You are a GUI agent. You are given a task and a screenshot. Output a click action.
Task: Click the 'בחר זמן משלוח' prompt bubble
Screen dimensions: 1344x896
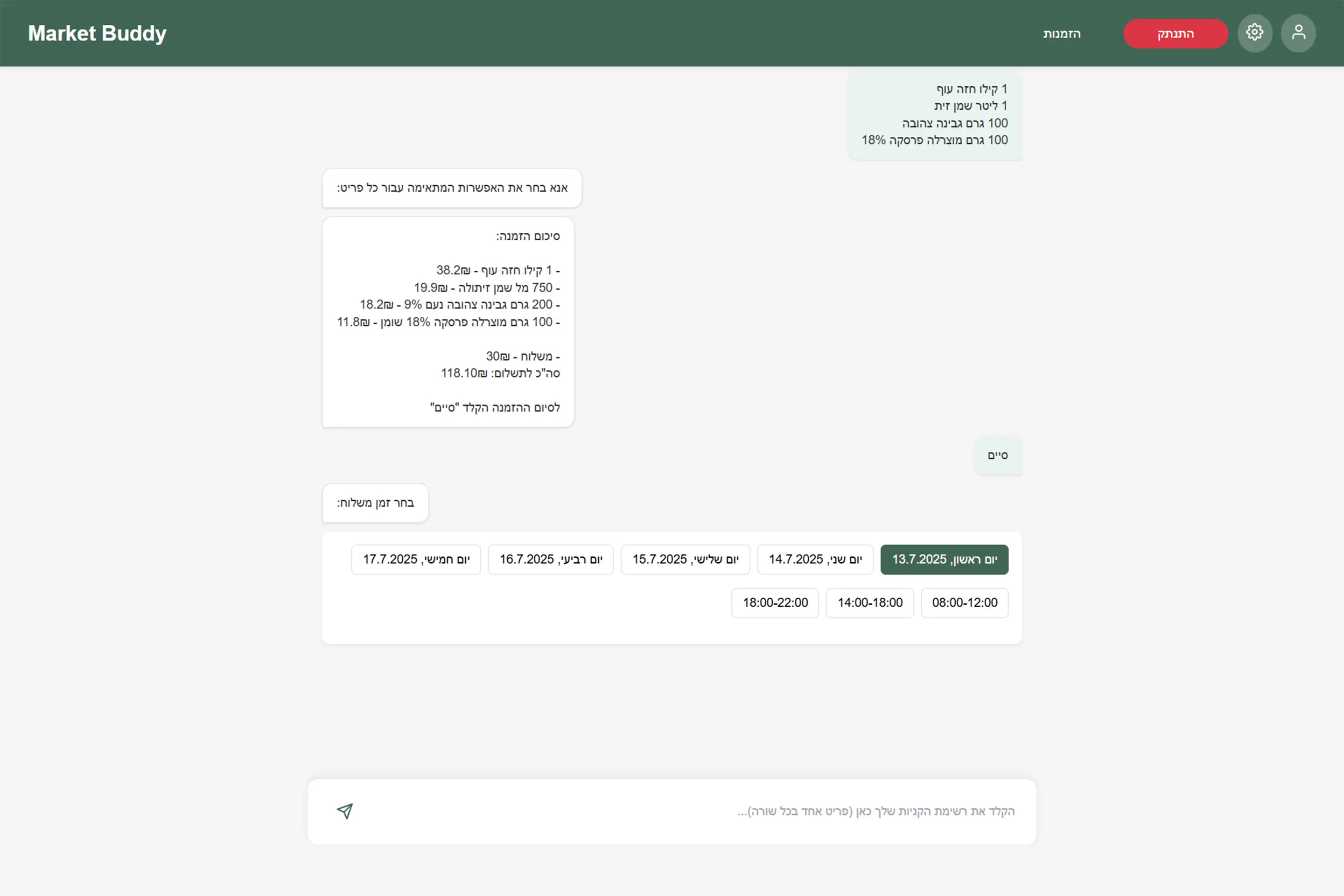375,503
